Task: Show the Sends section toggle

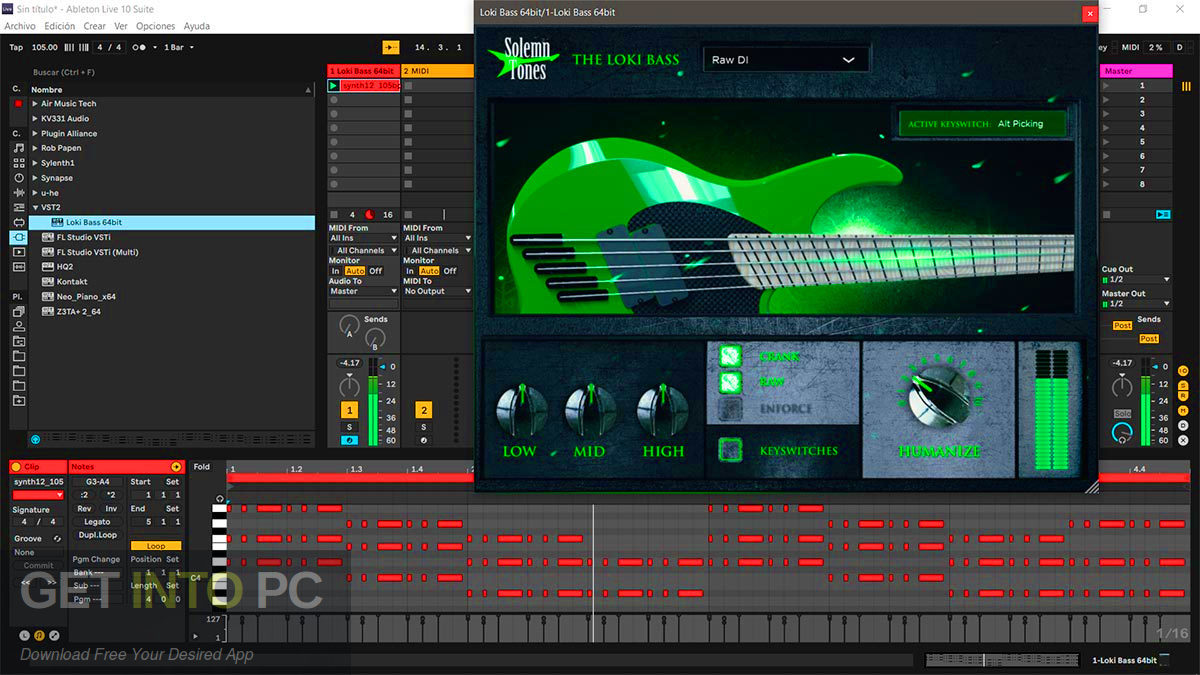Action: click(1183, 385)
